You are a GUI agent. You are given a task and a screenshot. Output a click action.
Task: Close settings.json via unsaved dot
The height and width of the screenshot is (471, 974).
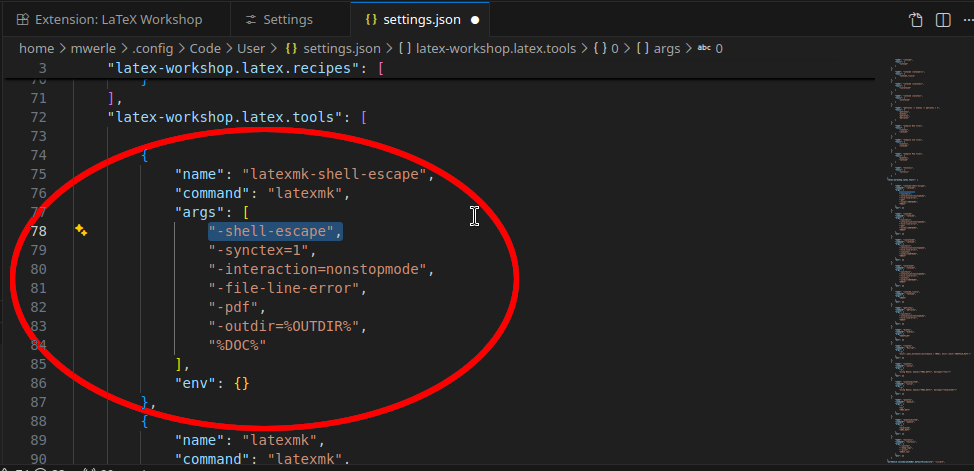tap(475, 20)
